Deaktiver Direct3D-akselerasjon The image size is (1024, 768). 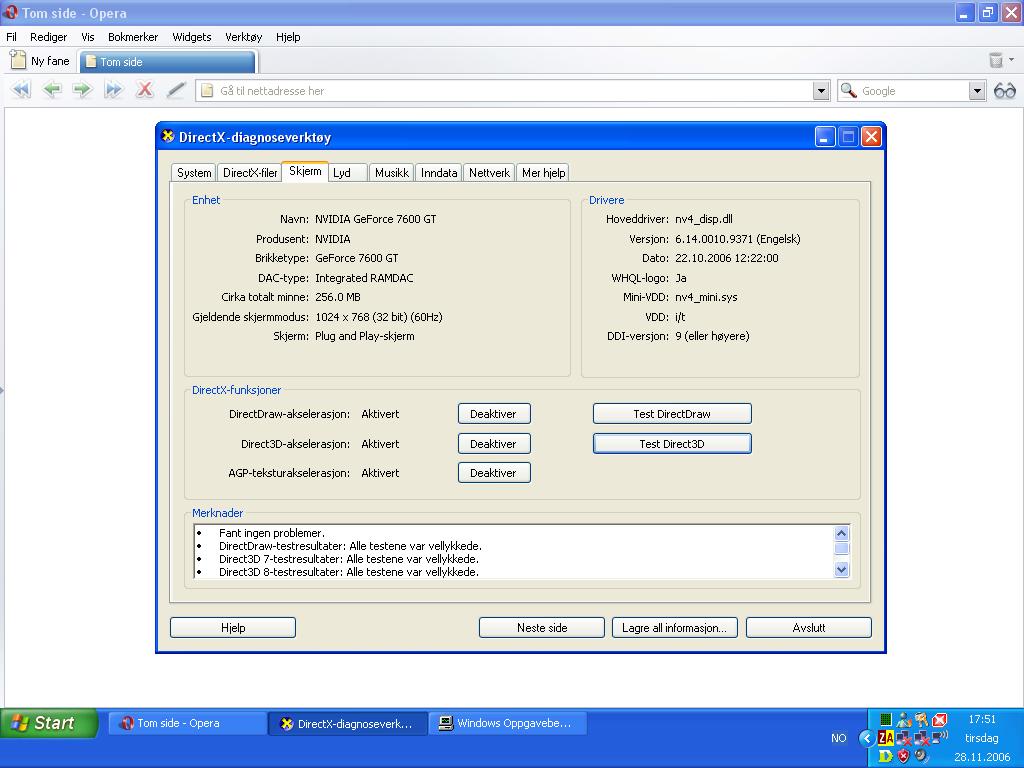coord(494,444)
